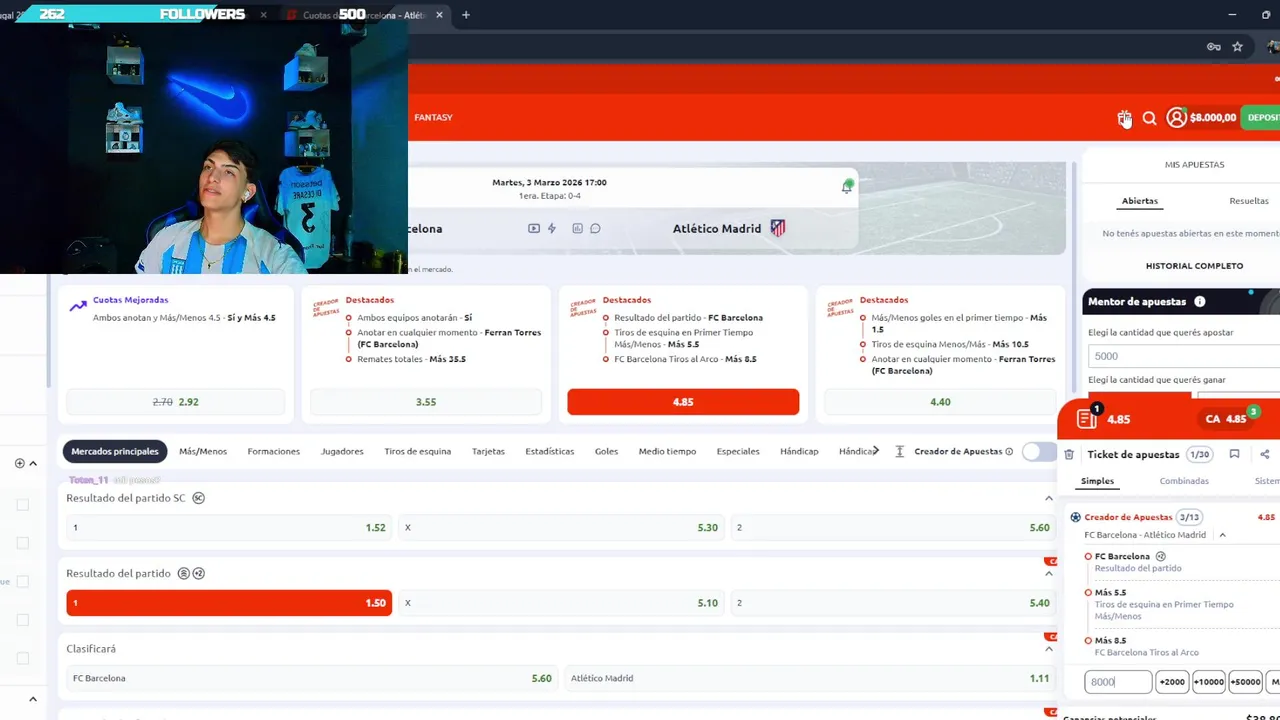The width and height of the screenshot is (1280, 720).
Task: Select draw X at 5.30 in Resultado SC
Action: click(561, 527)
